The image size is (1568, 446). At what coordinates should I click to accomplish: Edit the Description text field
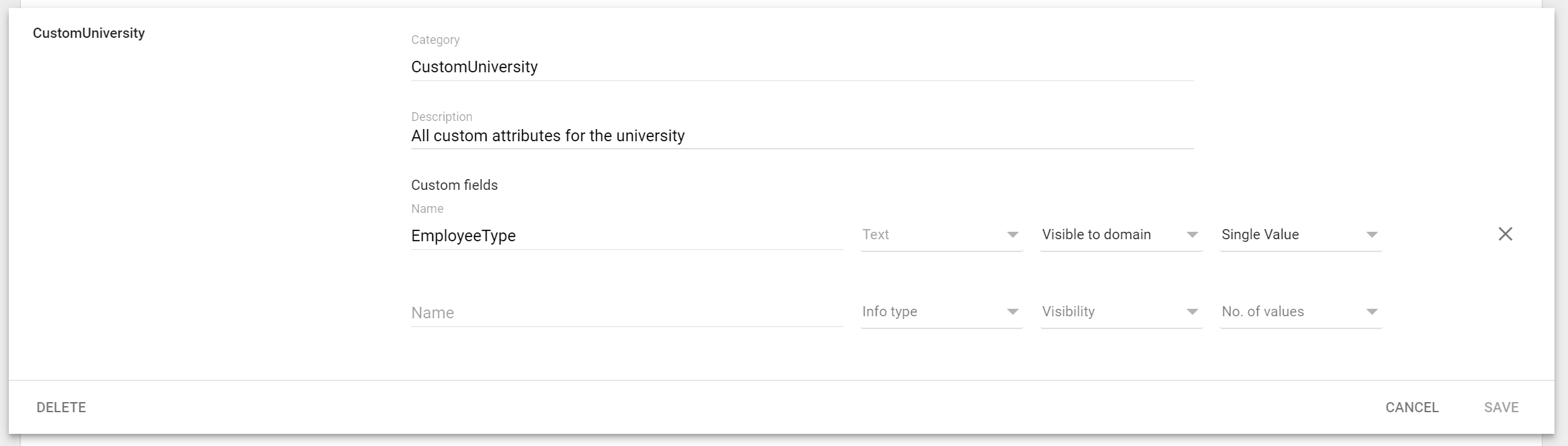[802, 136]
